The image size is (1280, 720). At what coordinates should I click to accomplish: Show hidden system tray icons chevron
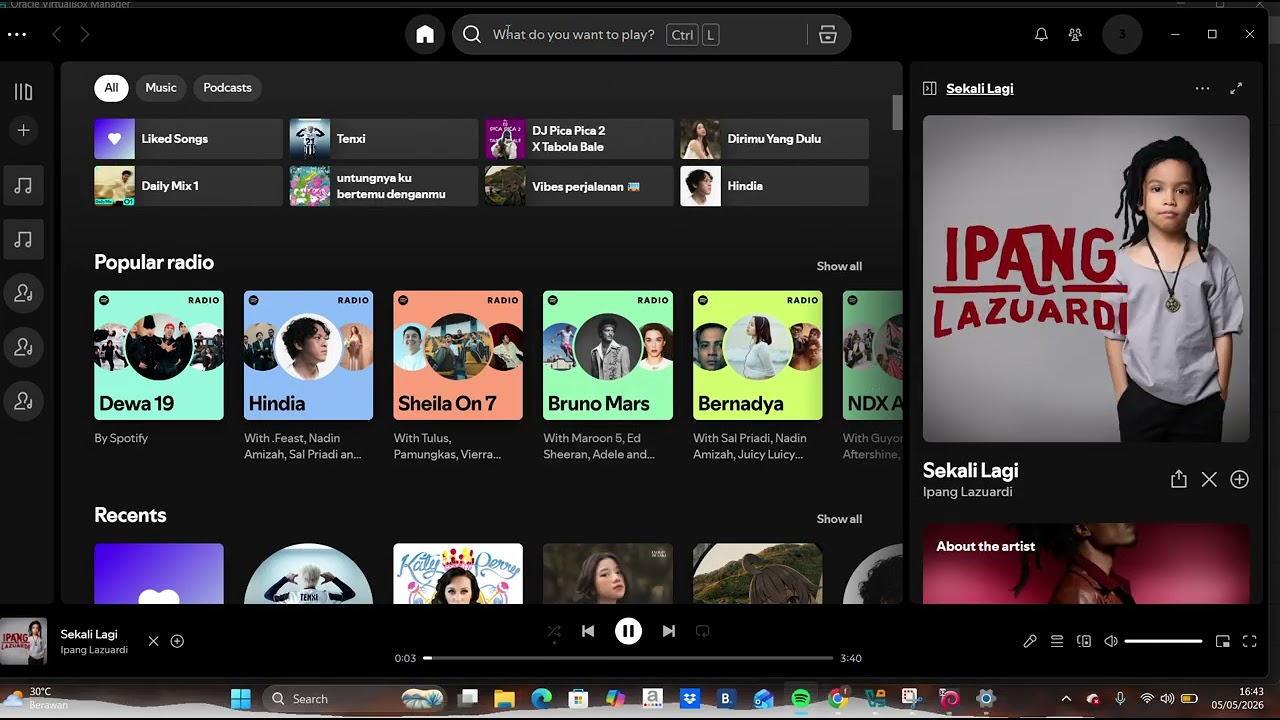click(x=1066, y=699)
